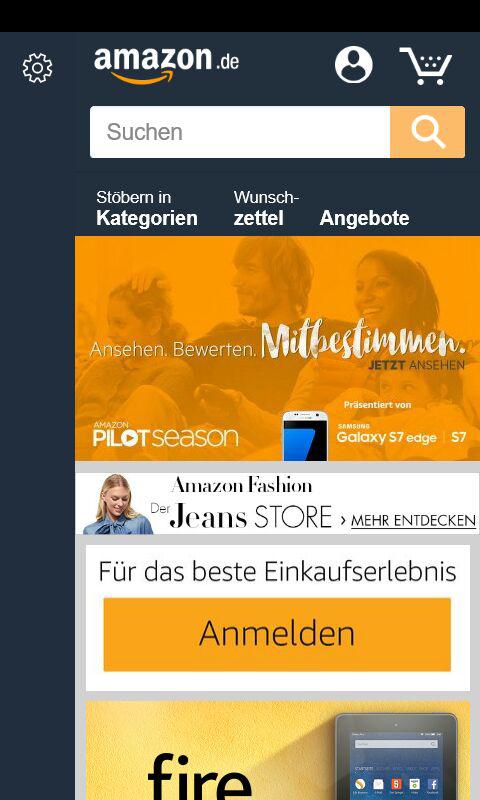The image size is (480, 800).
Task: Open Stöbern in Kategorien menu
Action: 147,209
